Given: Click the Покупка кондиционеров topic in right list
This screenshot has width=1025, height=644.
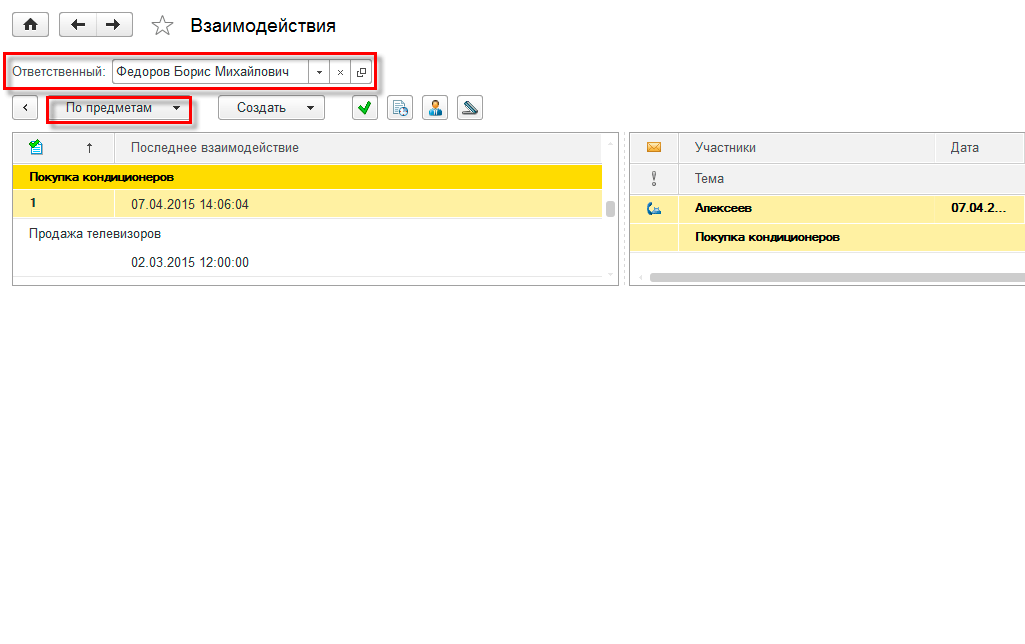Looking at the screenshot, I should click(x=851, y=237).
